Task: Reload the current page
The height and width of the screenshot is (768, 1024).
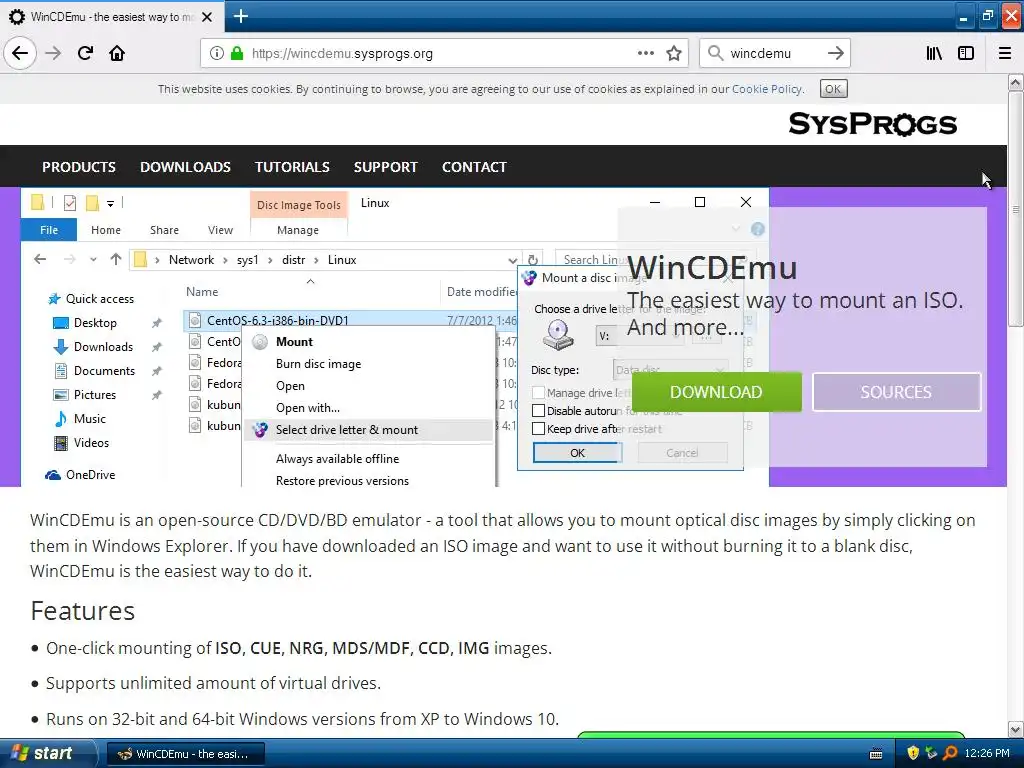Action: [x=85, y=53]
